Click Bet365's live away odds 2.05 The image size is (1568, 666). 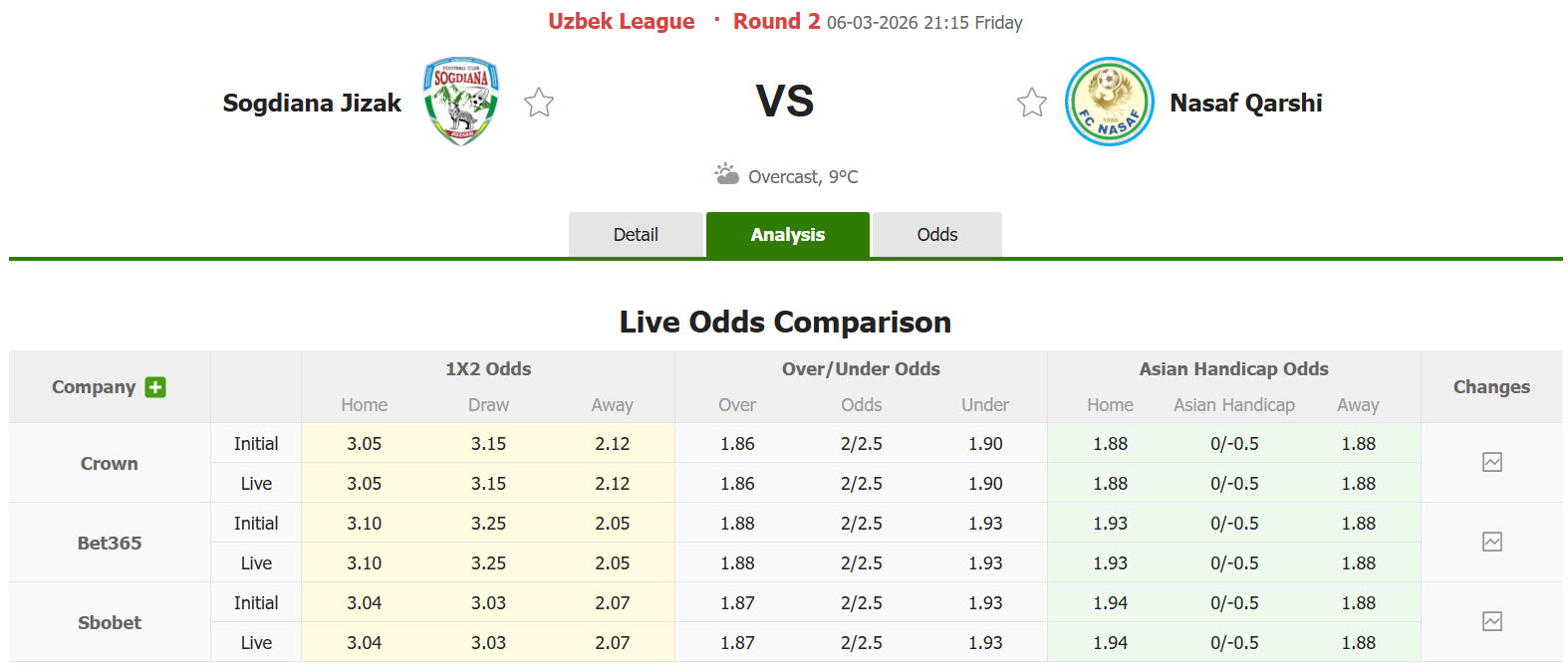(612, 562)
